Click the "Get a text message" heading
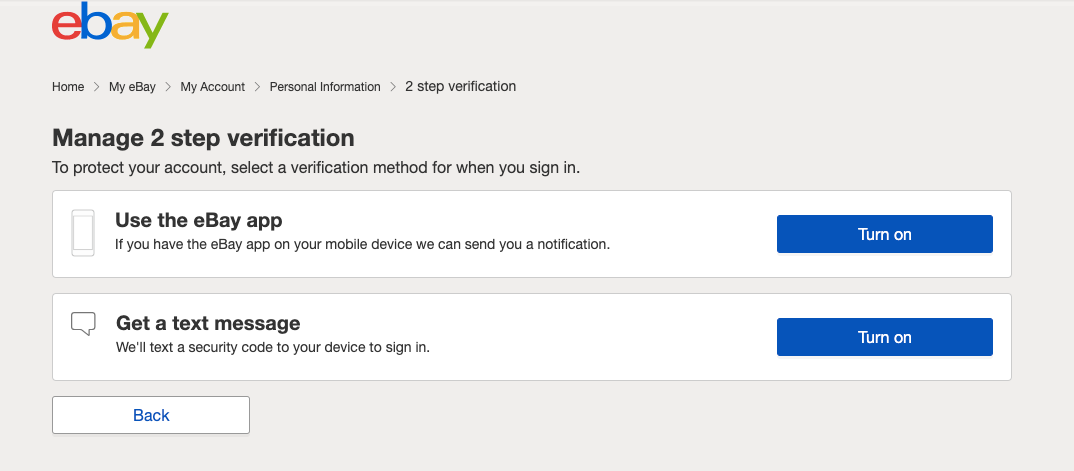Image resolution: width=1074 pixels, height=471 pixels. coord(208,323)
